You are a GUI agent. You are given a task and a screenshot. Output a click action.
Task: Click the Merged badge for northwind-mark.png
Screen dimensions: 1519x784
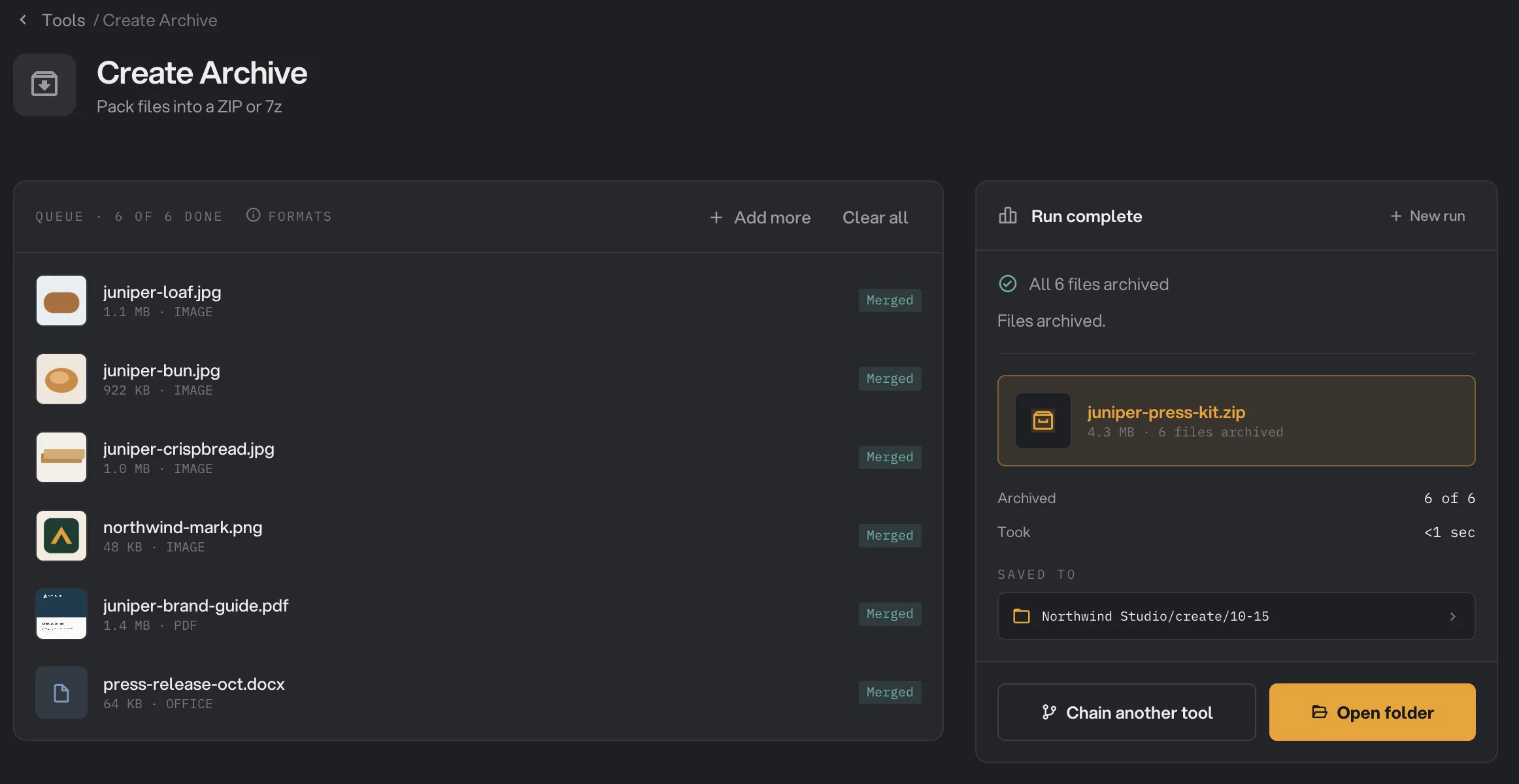[x=890, y=536]
